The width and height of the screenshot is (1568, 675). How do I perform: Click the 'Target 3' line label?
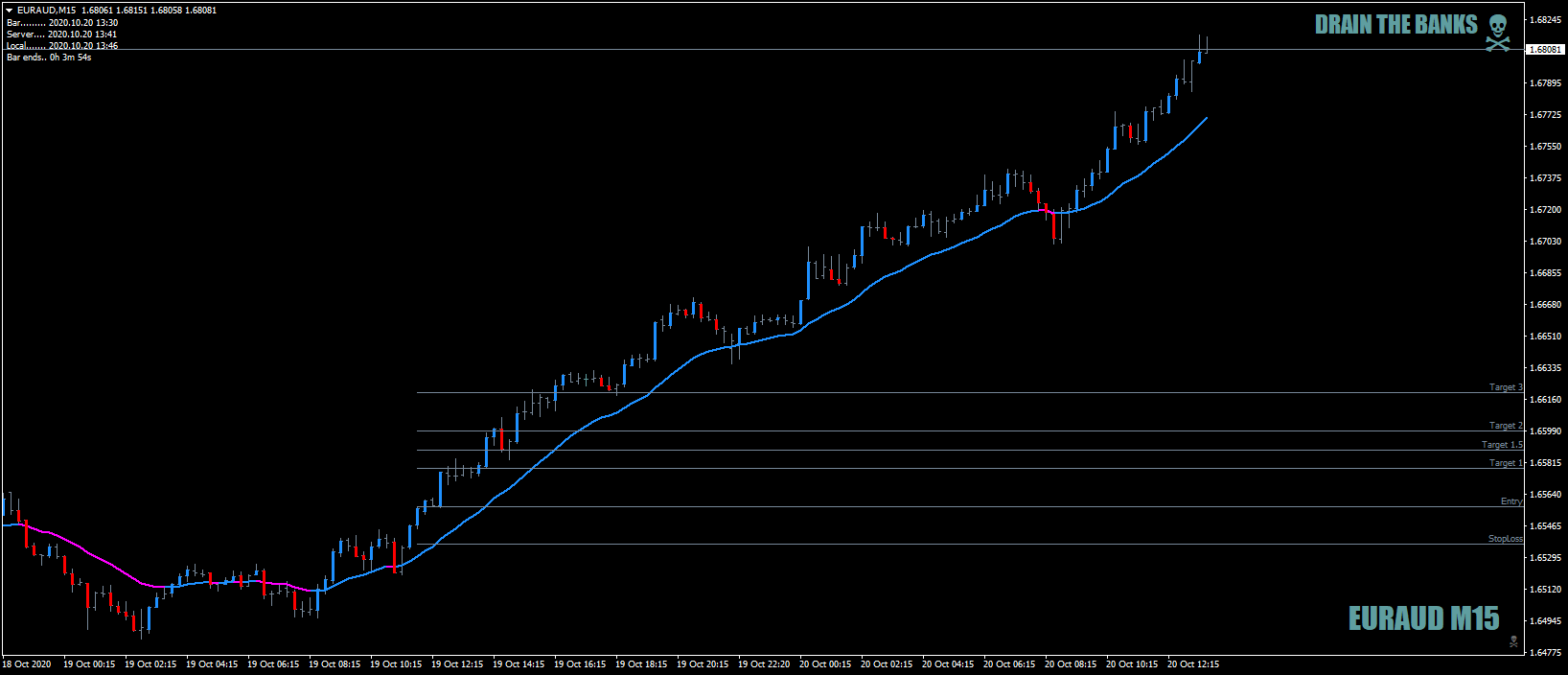click(x=1506, y=387)
